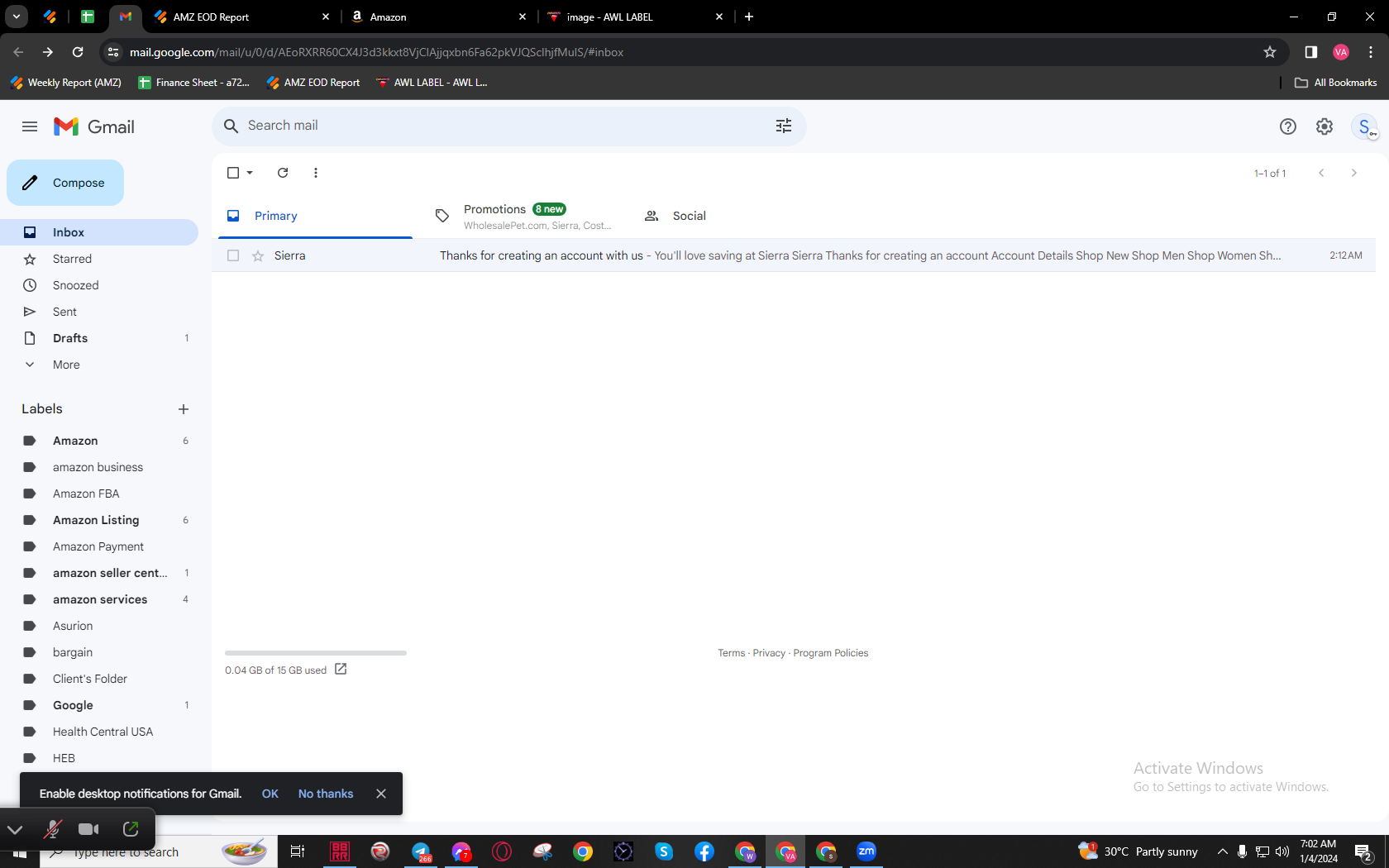This screenshot has width=1389, height=868.
Task: Switch to the Promotions tab
Action: [523, 216]
